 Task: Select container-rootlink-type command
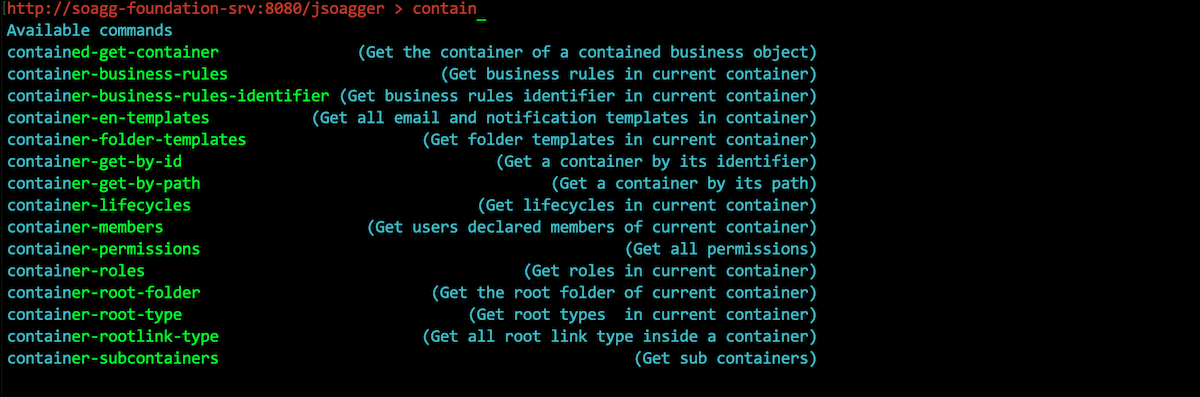tap(113, 337)
